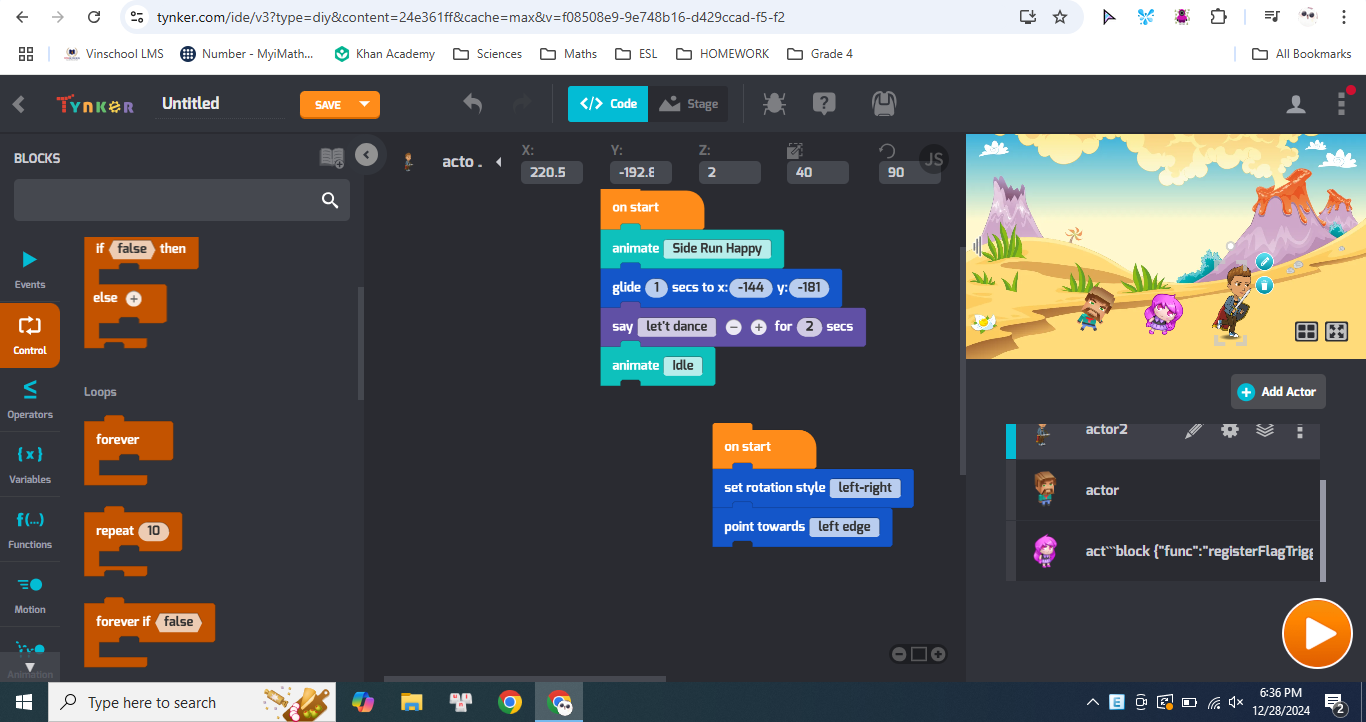The width and height of the screenshot is (1366, 722).
Task: Switch to the Stage tab
Action: [x=688, y=104]
